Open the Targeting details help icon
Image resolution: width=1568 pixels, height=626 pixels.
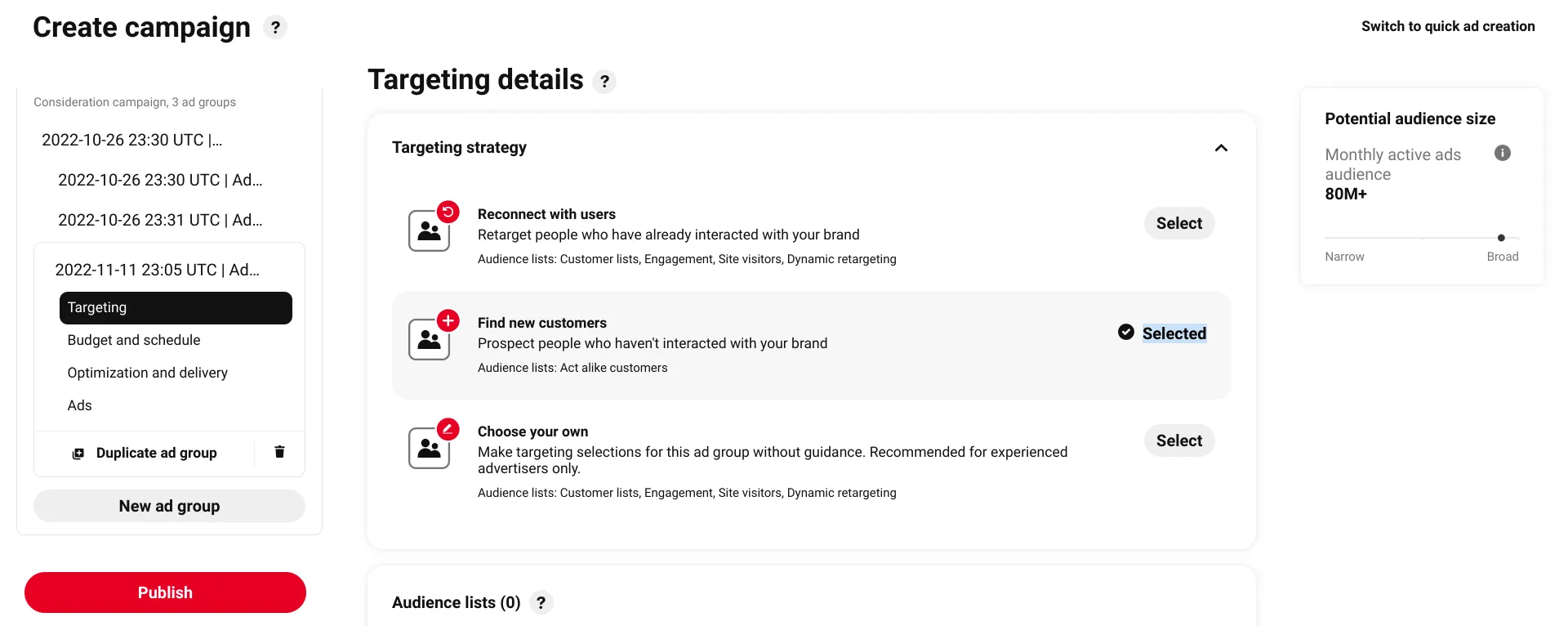604,82
